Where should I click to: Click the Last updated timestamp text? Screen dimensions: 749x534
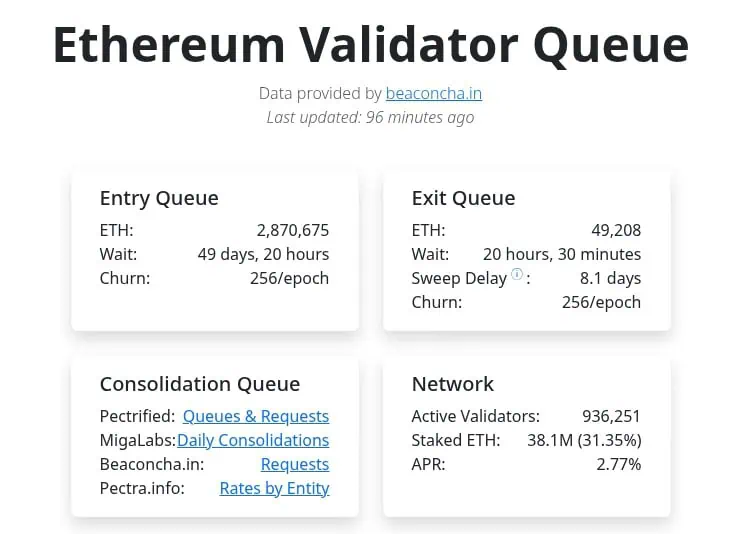370,117
